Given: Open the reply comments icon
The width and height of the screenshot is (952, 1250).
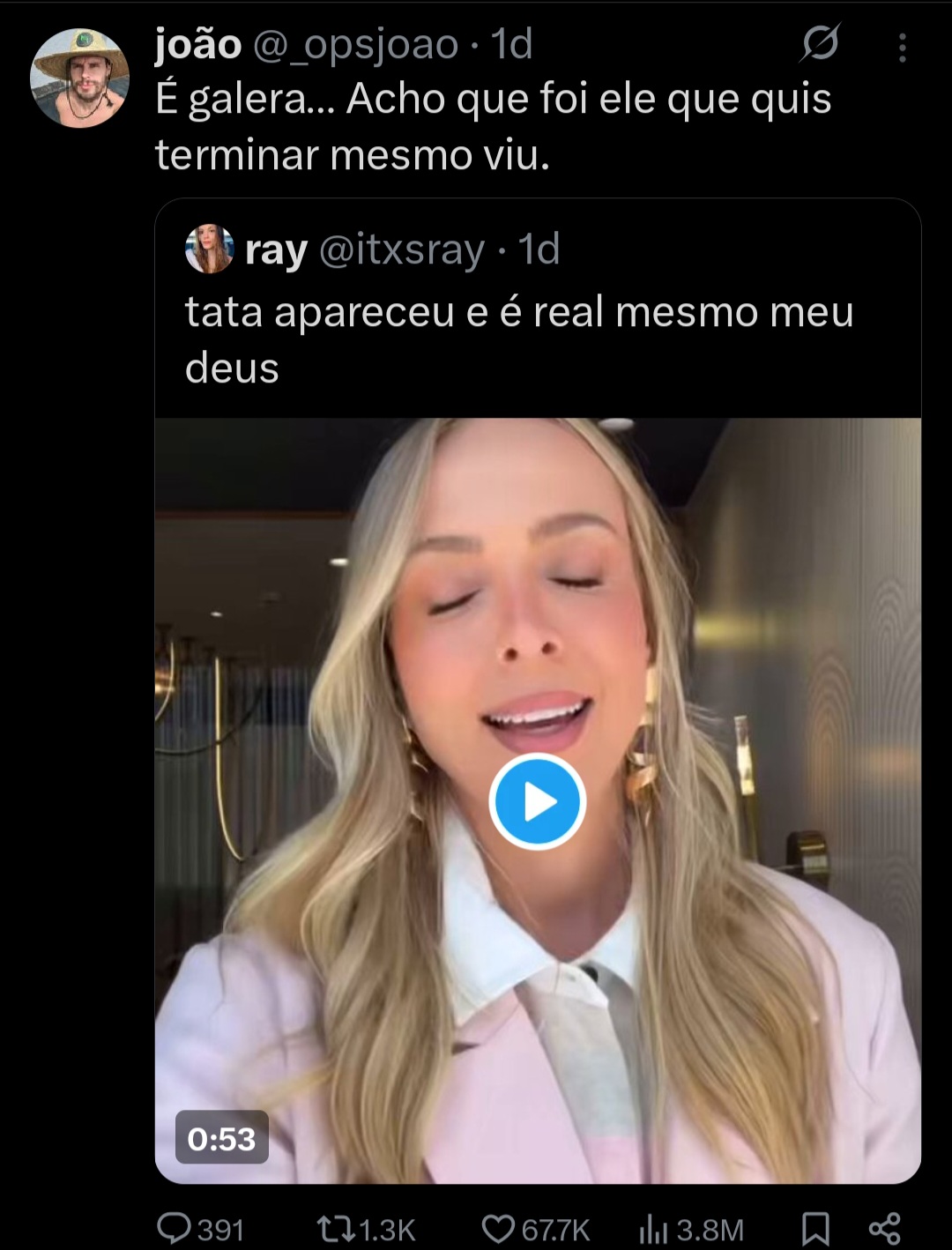Looking at the screenshot, I should (174, 1228).
